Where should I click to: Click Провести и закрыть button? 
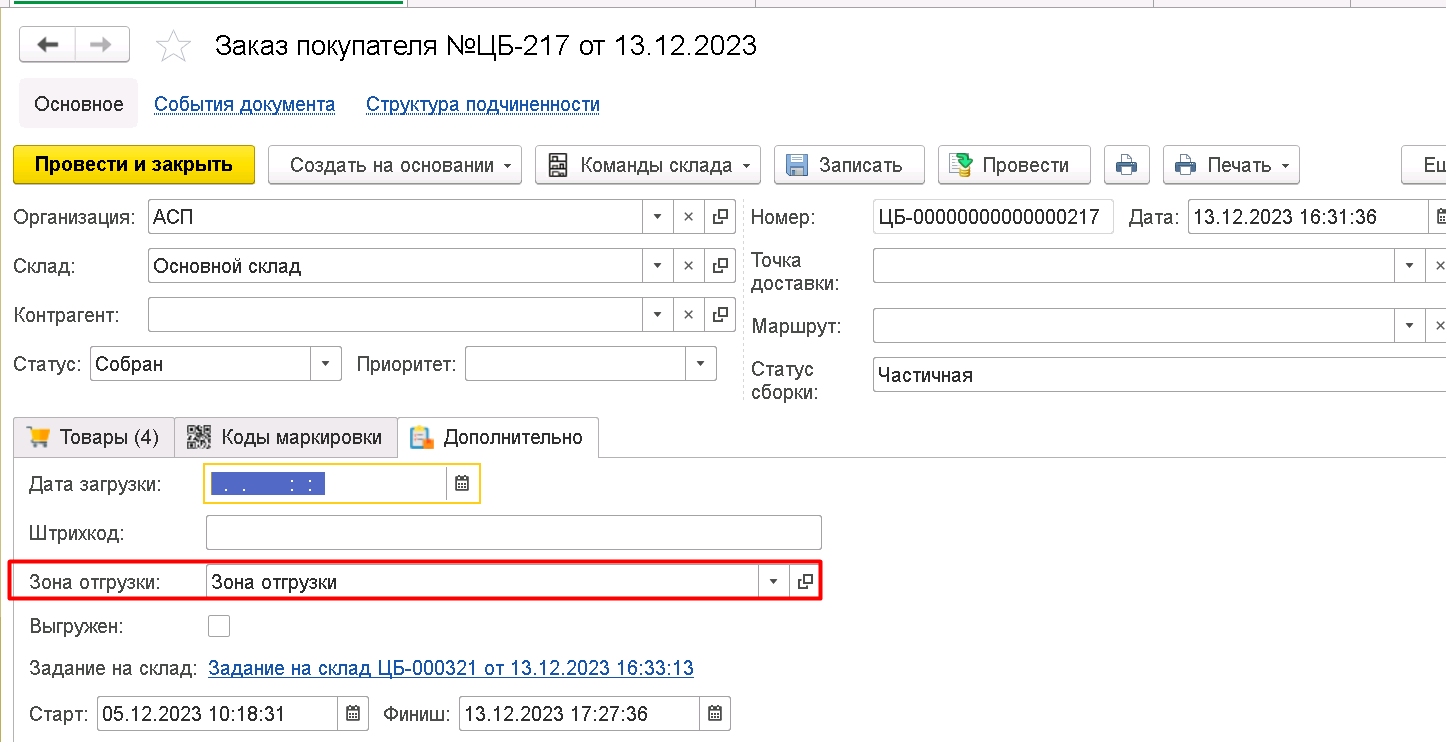134,165
